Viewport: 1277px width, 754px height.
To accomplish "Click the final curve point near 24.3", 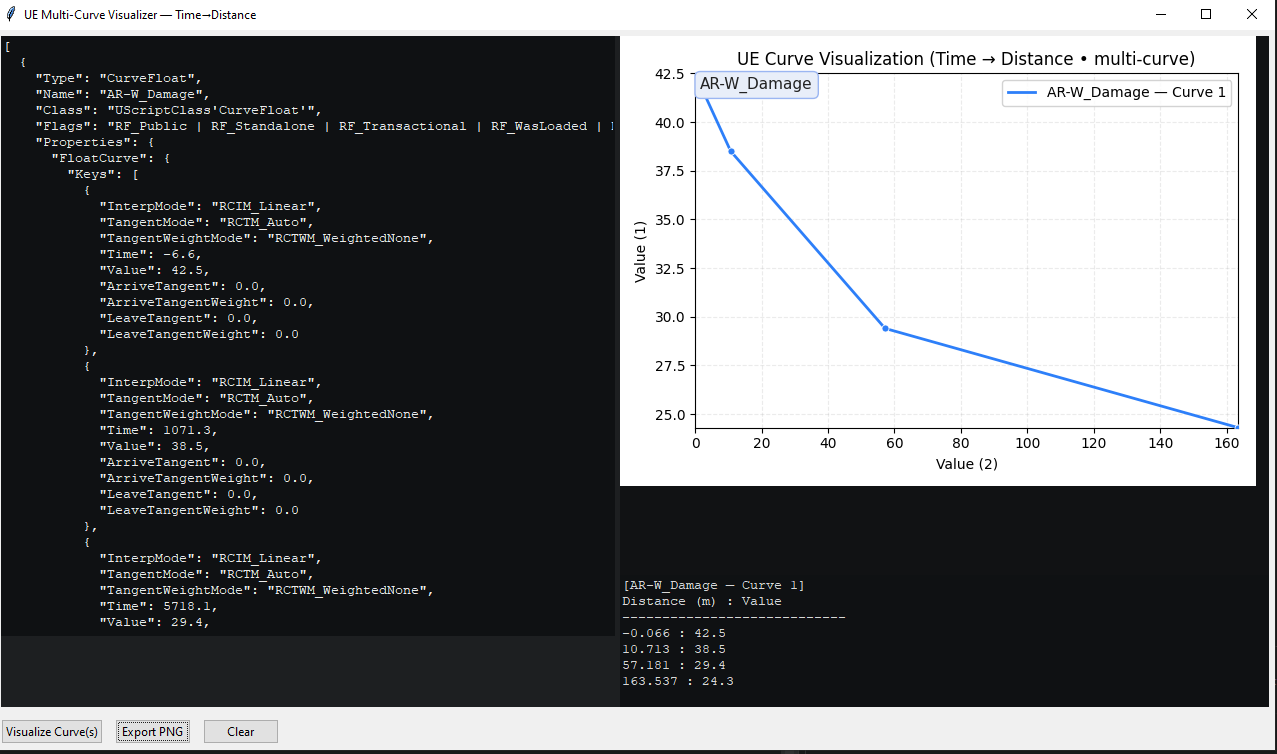I will (1236, 427).
